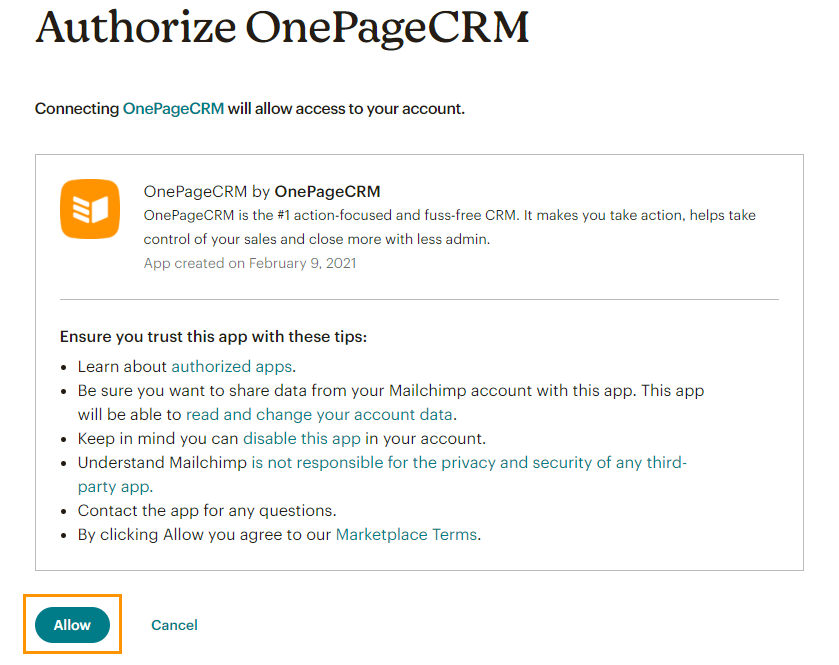Click the Cancel link
Image resolution: width=839 pixels, height=665 pixels.
coord(174,624)
